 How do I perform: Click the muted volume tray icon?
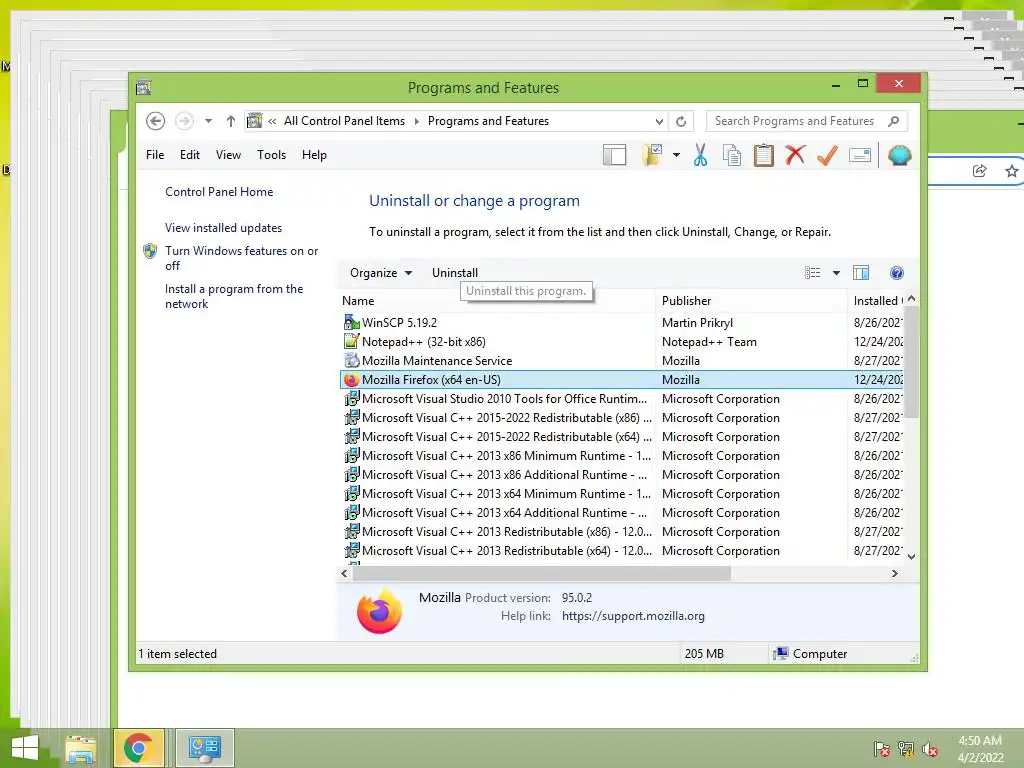[x=930, y=749]
